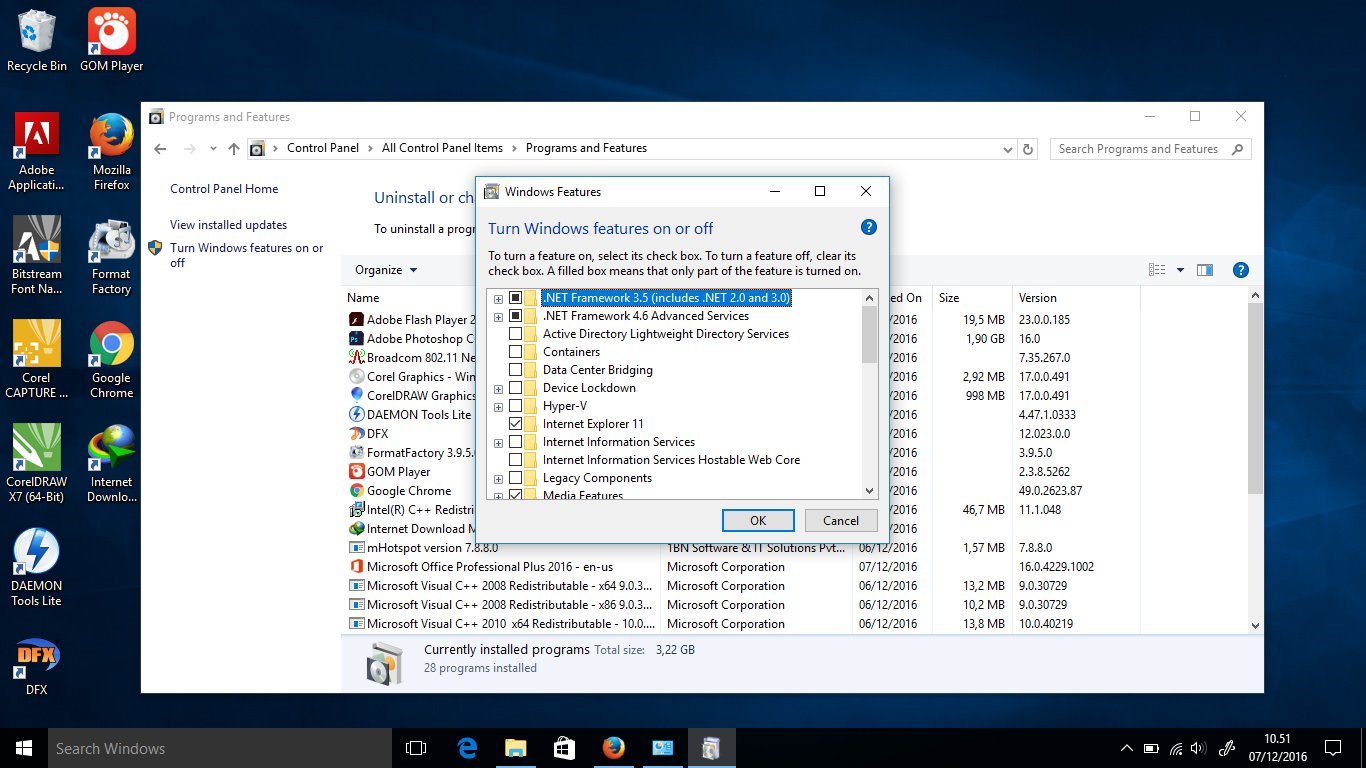This screenshot has height=768, width=1366.
Task: Click the All Control Panel Items breadcrumb
Action: (x=442, y=148)
